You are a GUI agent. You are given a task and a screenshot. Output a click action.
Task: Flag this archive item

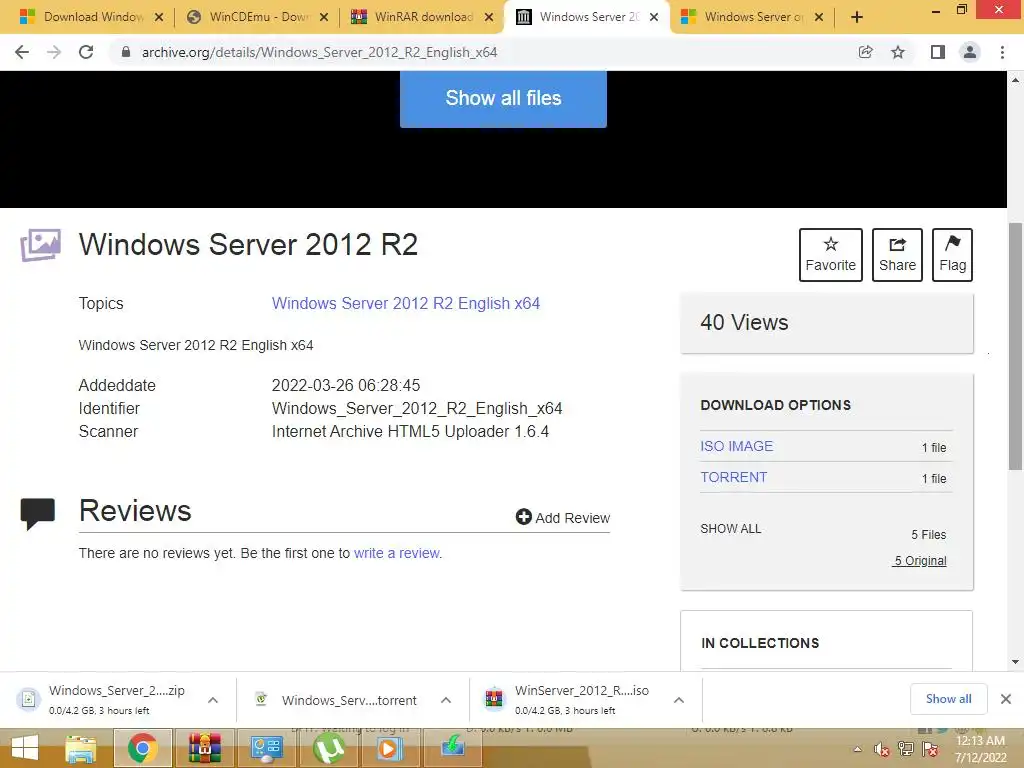952,255
